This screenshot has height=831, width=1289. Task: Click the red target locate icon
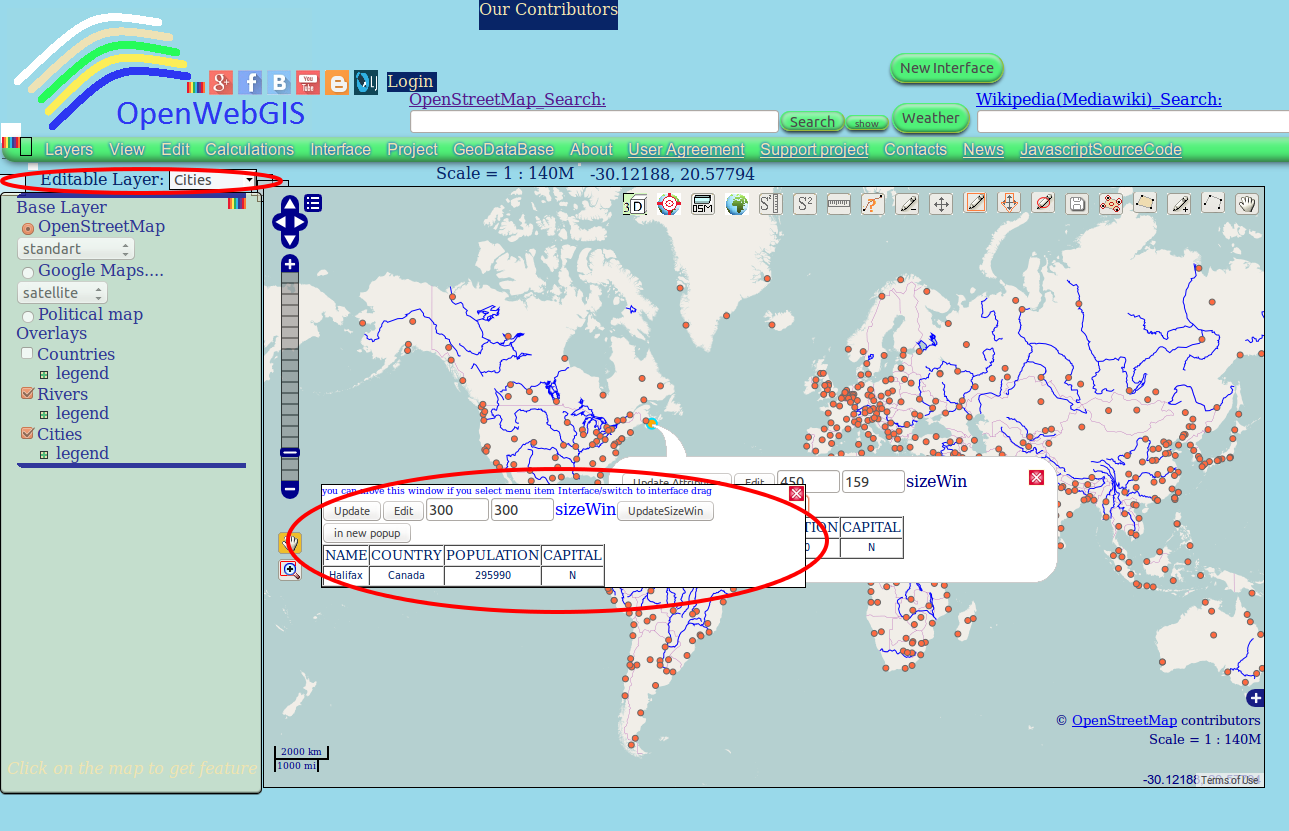click(668, 204)
